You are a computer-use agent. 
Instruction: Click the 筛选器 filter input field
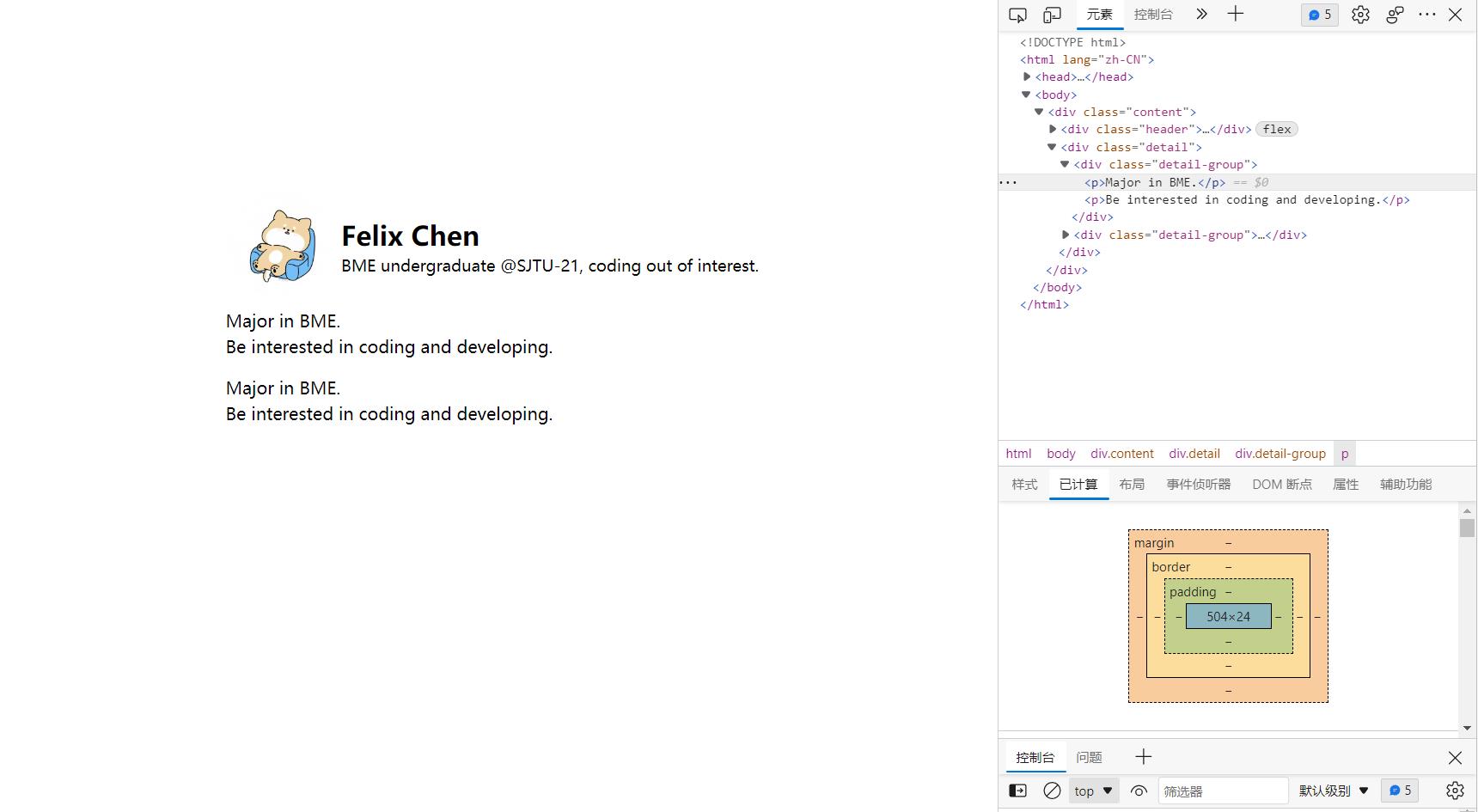1222,791
